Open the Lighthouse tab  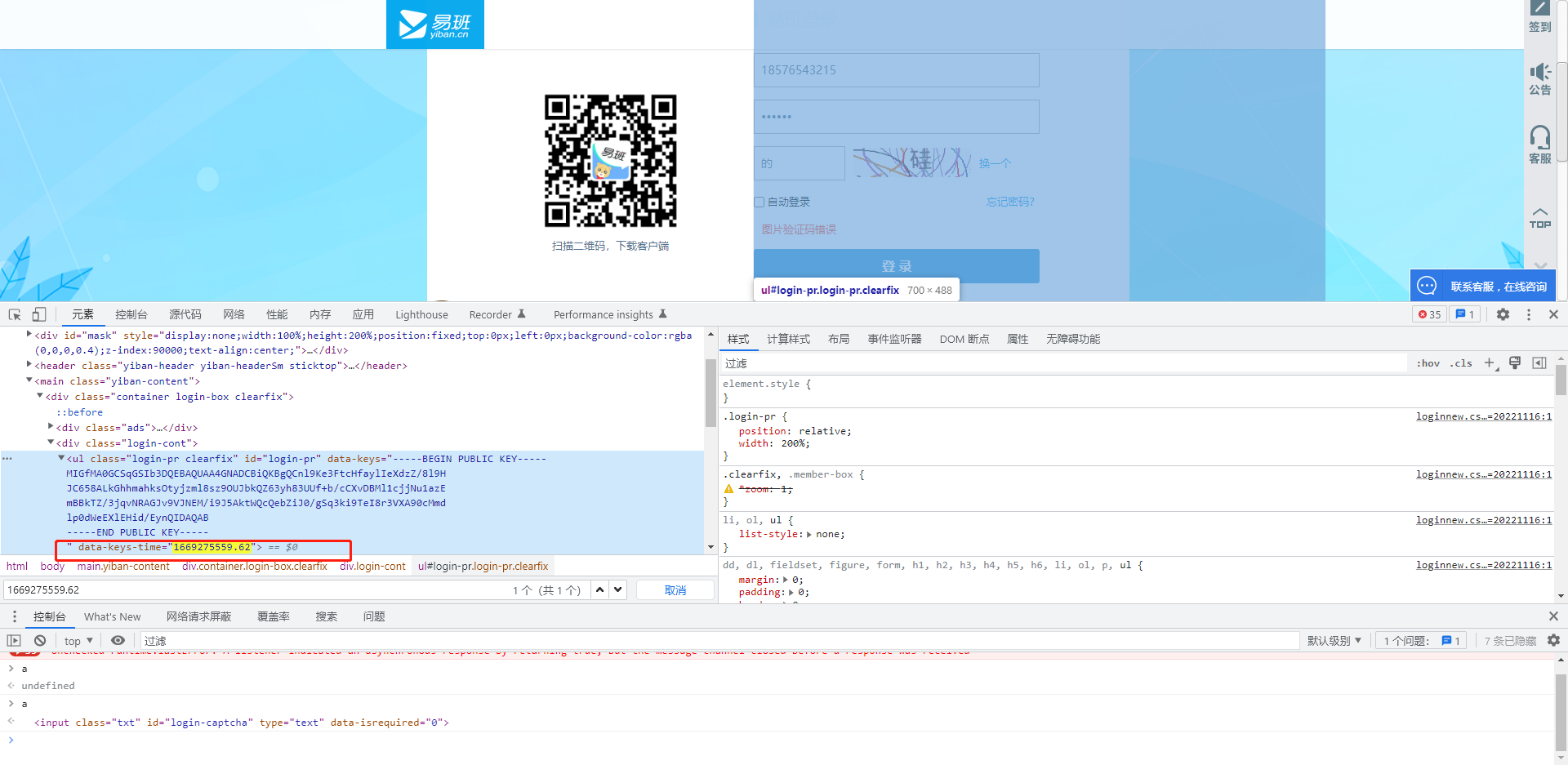(421, 314)
